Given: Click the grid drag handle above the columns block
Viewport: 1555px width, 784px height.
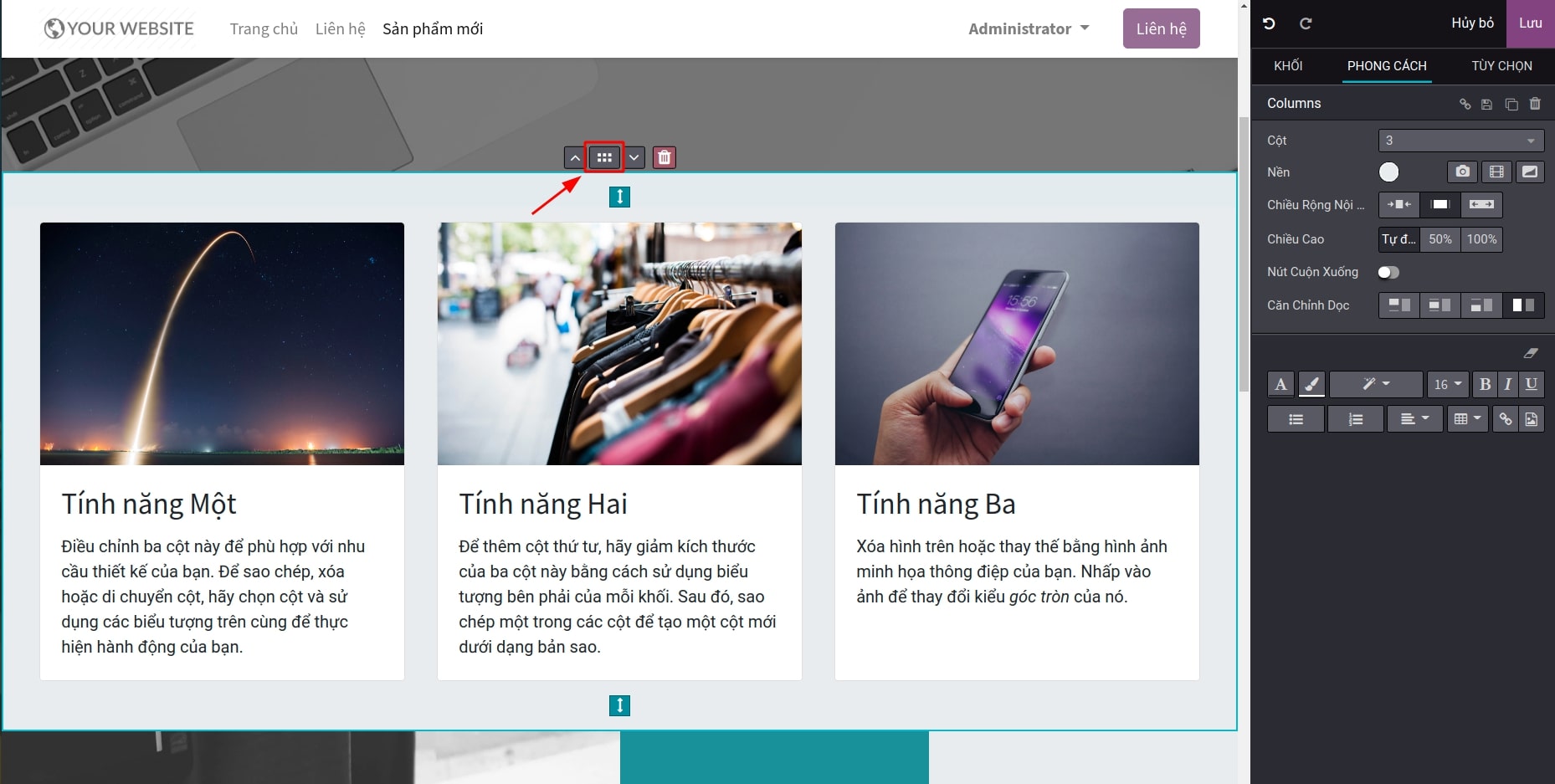Looking at the screenshot, I should coord(604,157).
